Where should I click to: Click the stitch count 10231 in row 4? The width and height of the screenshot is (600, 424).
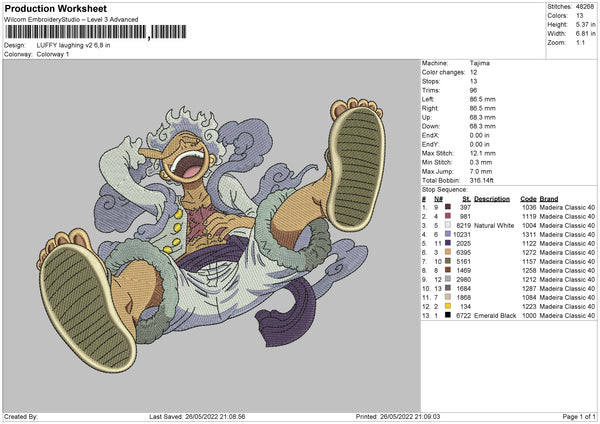tap(462, 234)
